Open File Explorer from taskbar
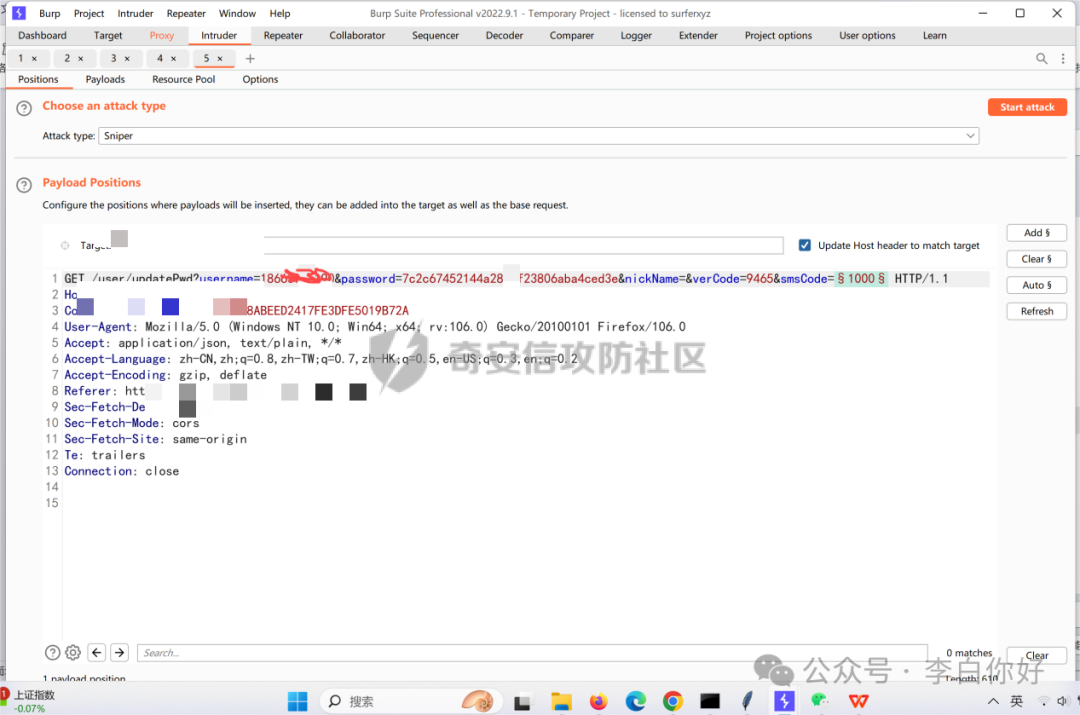The width and height of the screenshot is (1080, 715). [x=561, y=701]
